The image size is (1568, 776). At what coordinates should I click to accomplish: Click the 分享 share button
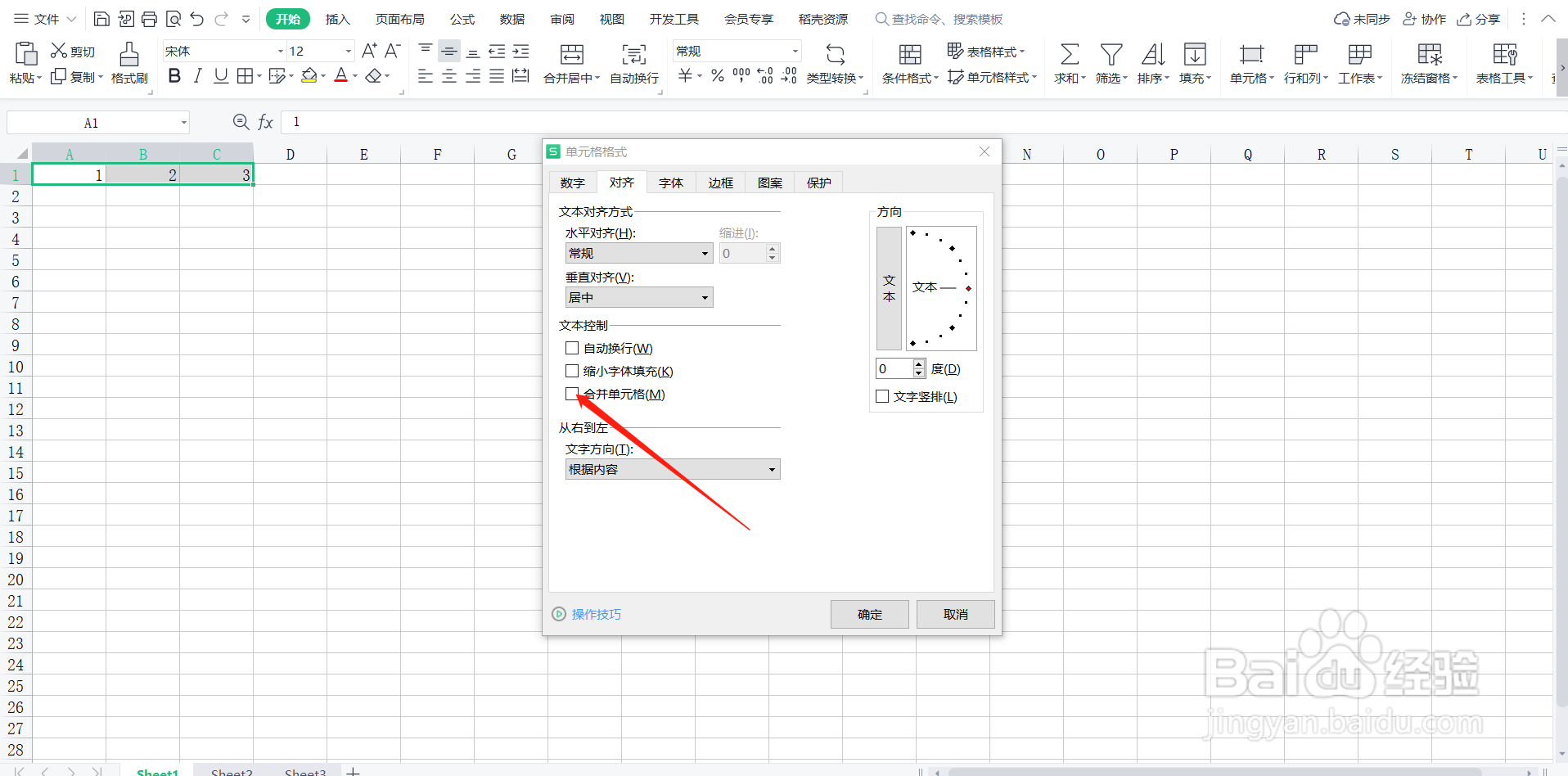pos(1479,19)
